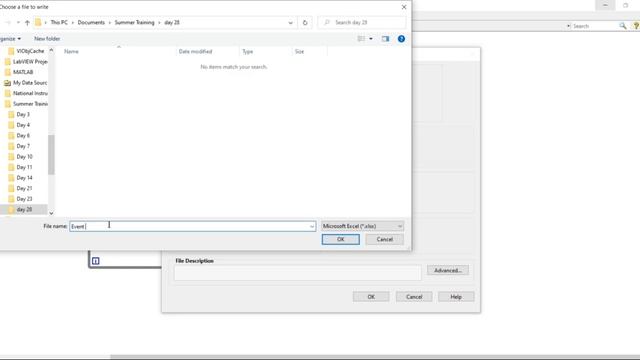Cancel the file chooser dialog
Viewport: 640px width, 360px height.
pos(384,240)
